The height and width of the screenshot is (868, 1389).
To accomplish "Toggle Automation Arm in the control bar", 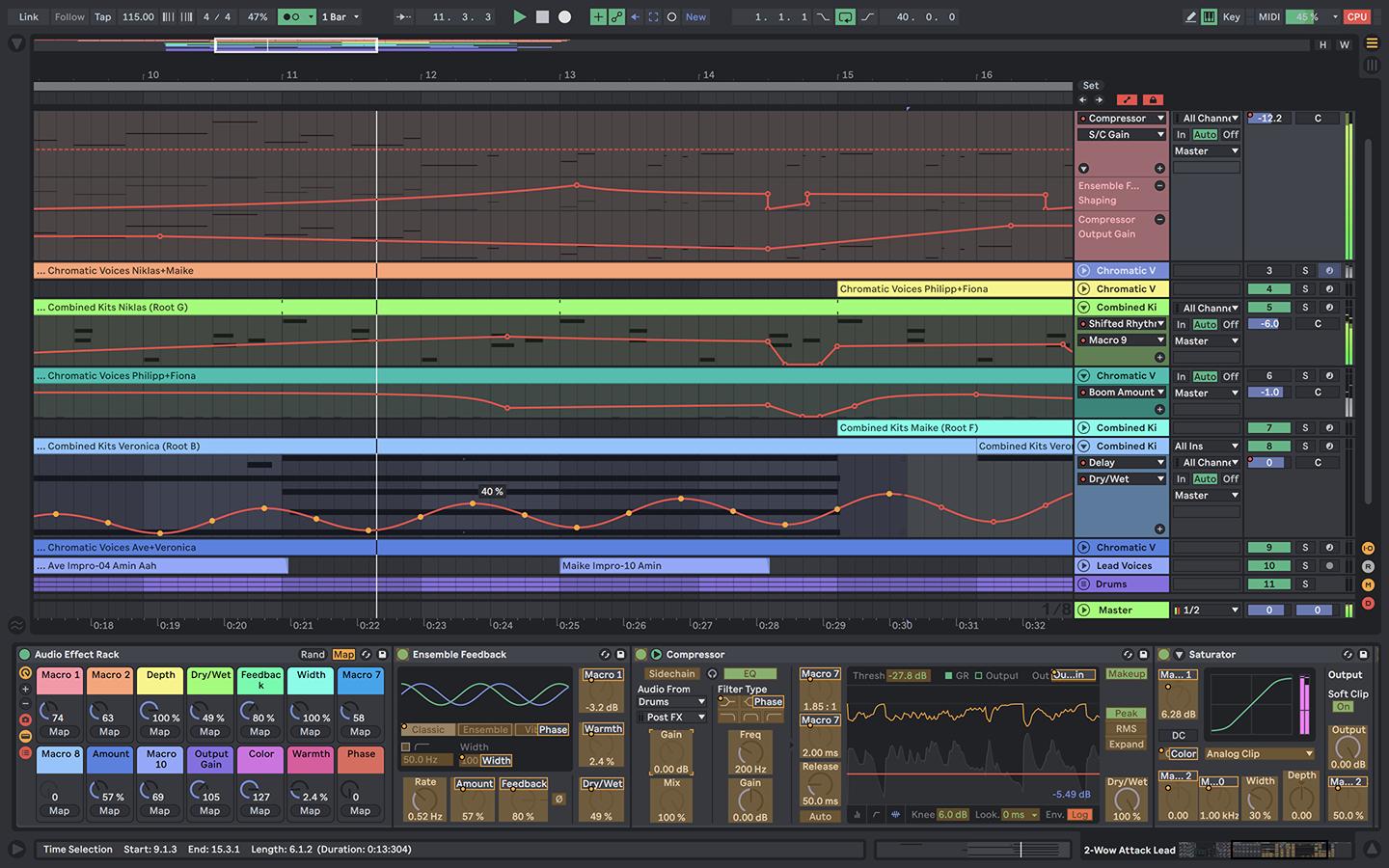I will coord(617,16).
